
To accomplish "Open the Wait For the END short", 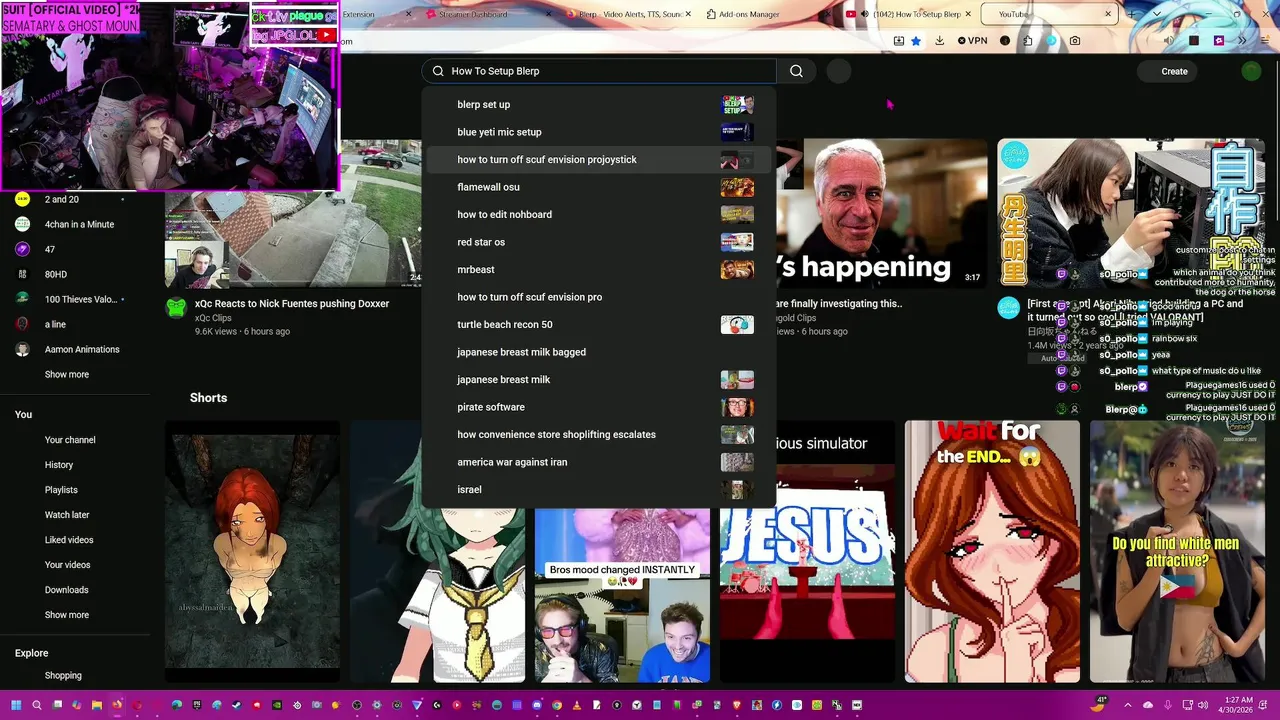I will (992, 551).
